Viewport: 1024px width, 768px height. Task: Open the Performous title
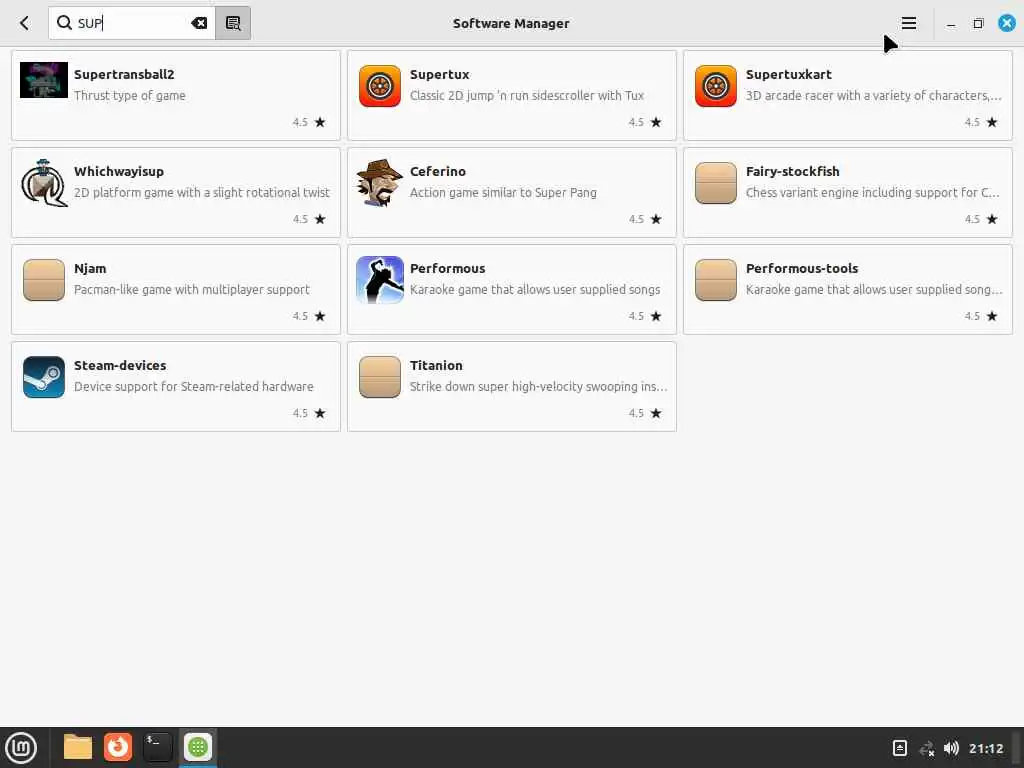point(447,268)
